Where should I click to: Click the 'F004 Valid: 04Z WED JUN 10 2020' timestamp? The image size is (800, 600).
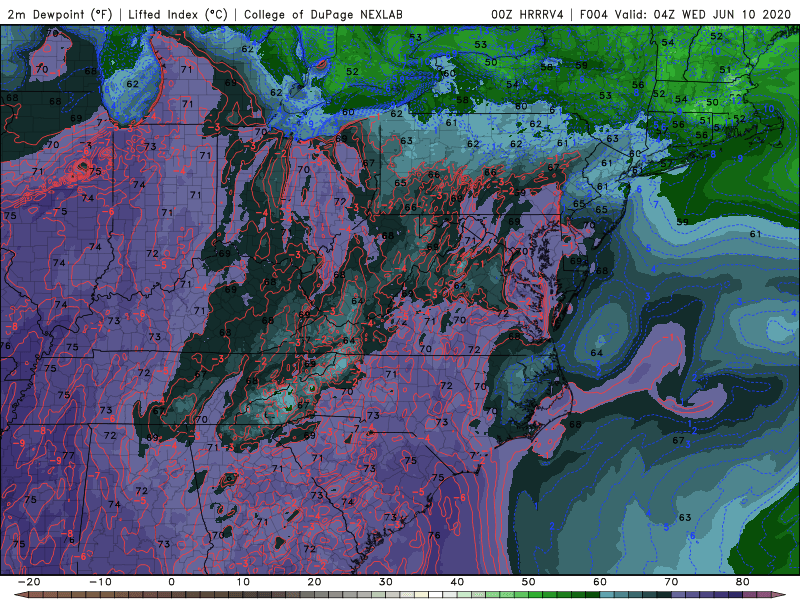point(685,14)
